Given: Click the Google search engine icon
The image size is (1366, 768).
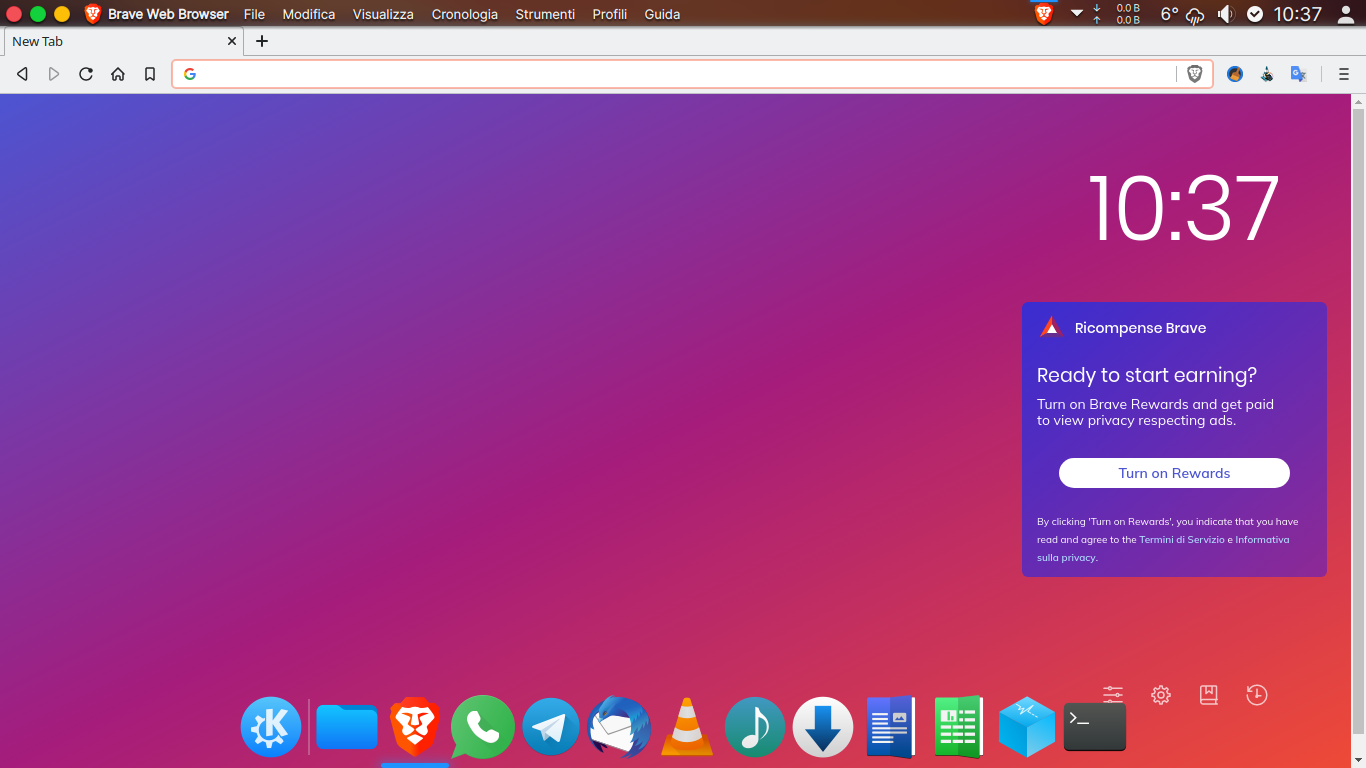Looking at the screenshot, I should pos(189,74).
